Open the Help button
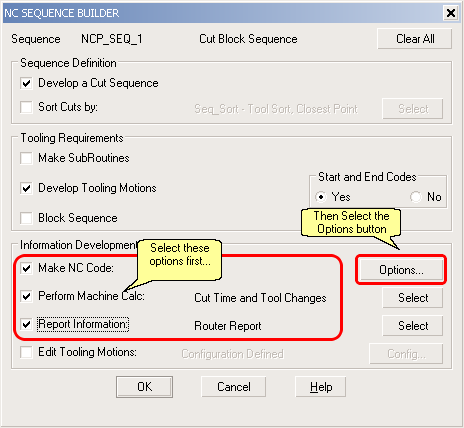 (x=321, y=387)
